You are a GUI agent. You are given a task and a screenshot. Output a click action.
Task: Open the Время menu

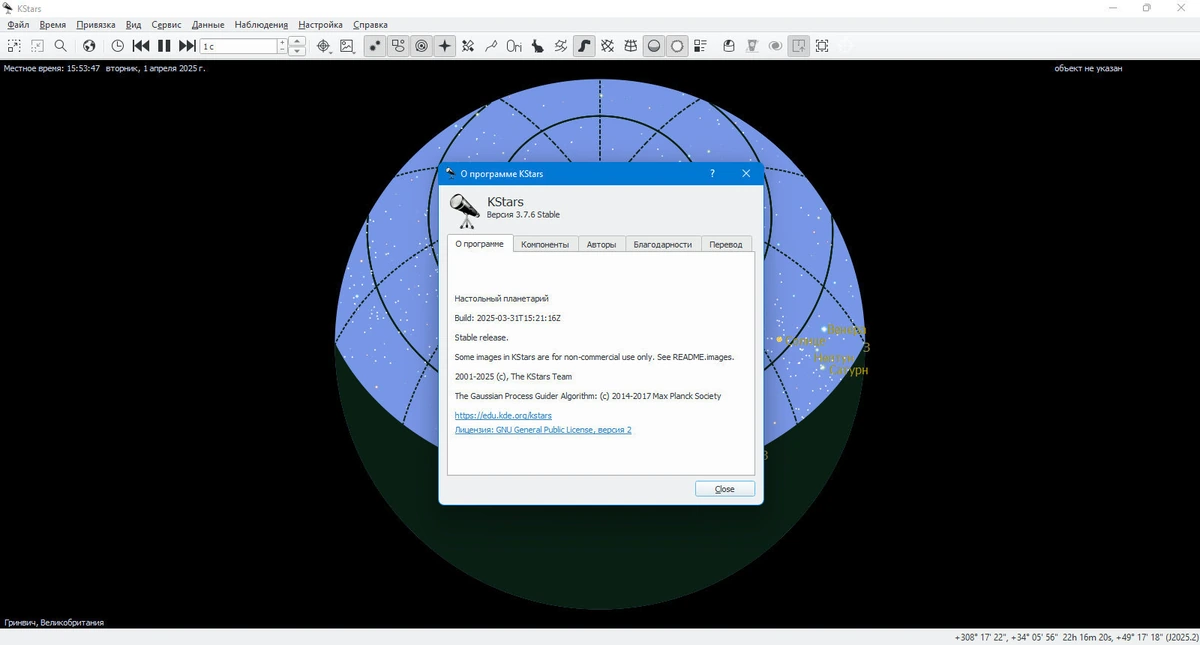(x=53, y=24)
